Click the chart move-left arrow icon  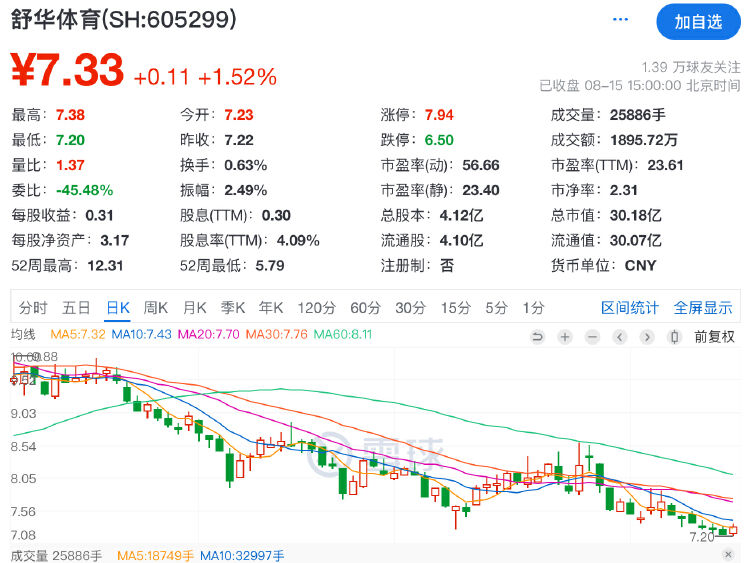(620, 337)
